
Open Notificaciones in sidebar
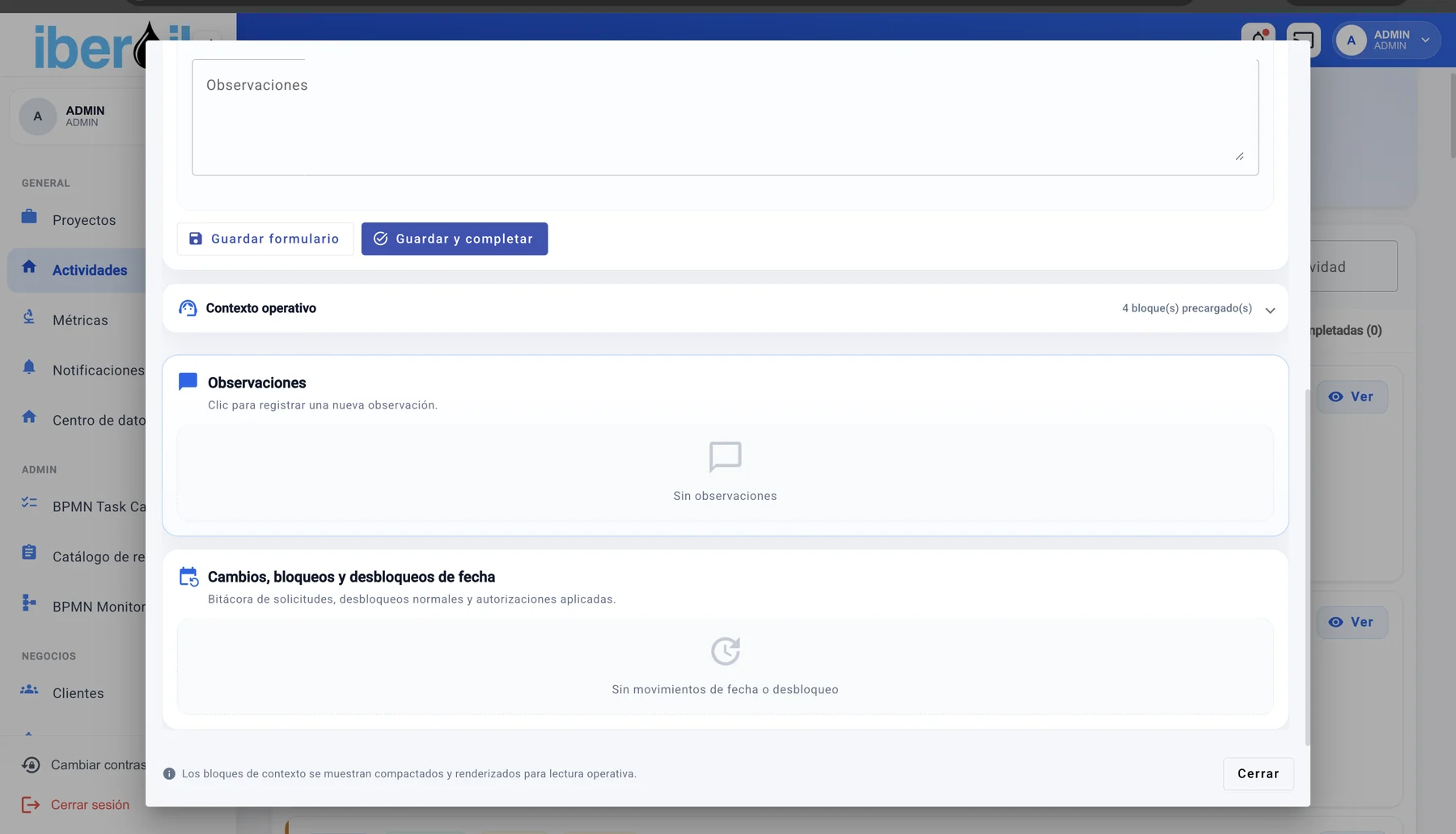coord(77,370)
